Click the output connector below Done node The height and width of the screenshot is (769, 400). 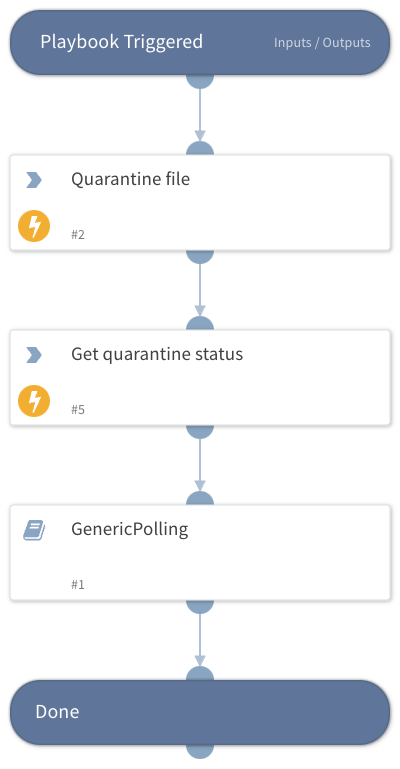coord(200,751)
